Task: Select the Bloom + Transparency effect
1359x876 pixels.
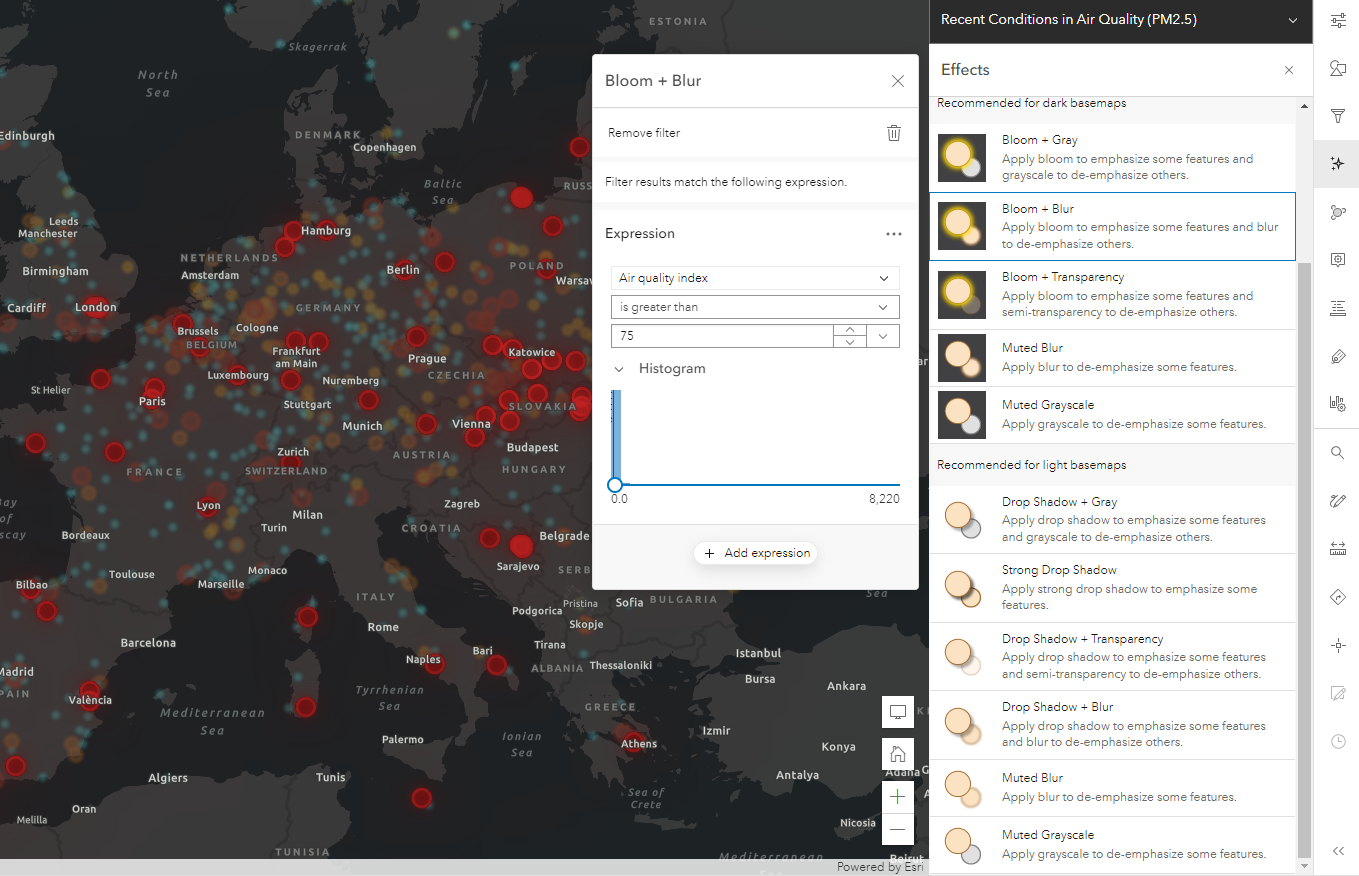Action: pyautogui.click(x=1112, y=294)
